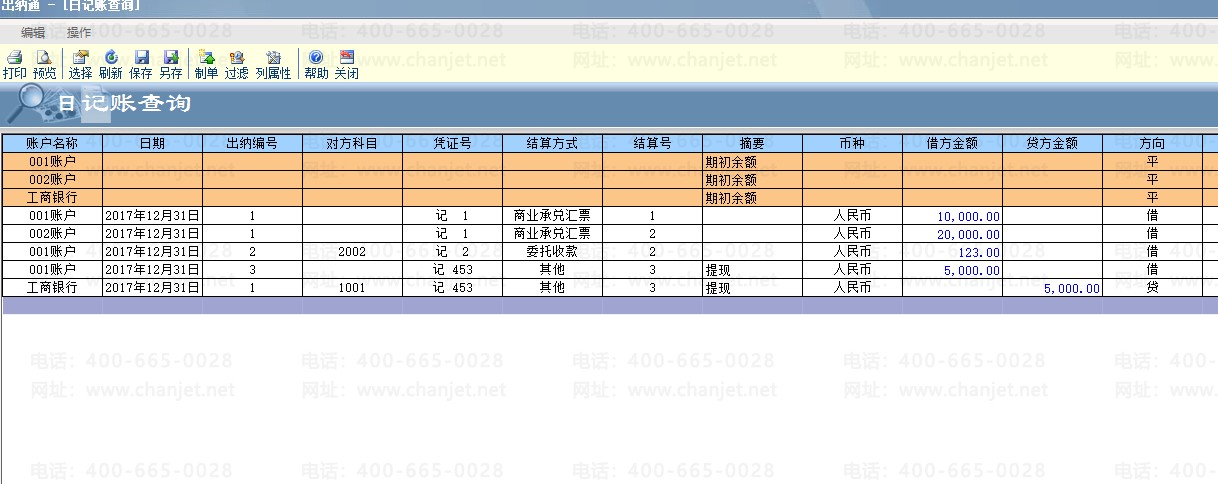This screenshot has width=1218, height=484.
Task: Click the 2002 对方科目 cell
Action: tap(352, 252)
